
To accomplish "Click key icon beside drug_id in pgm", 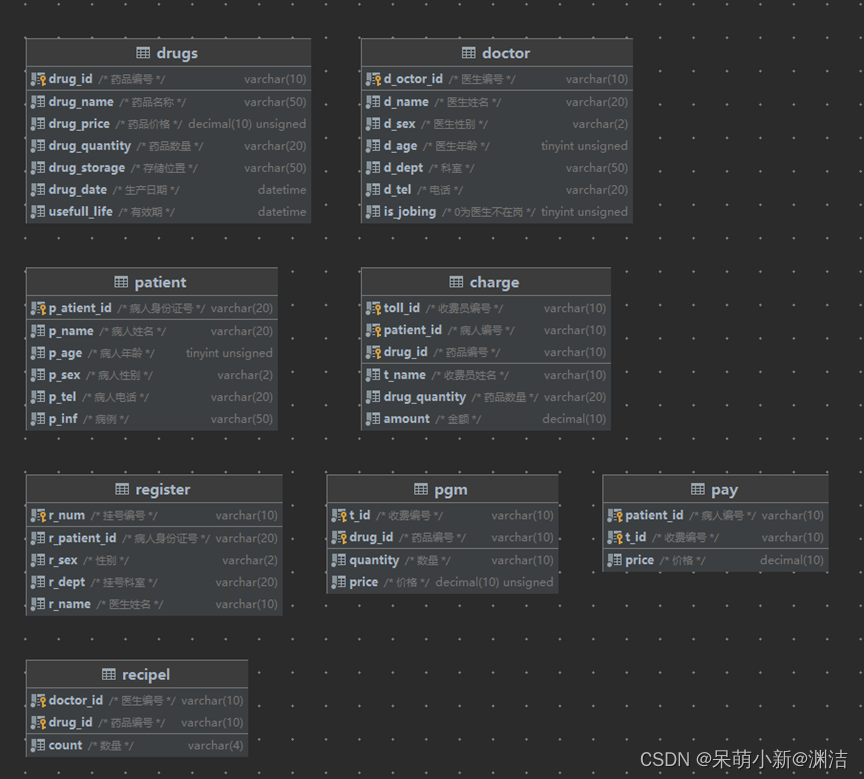I will (339, 538).
